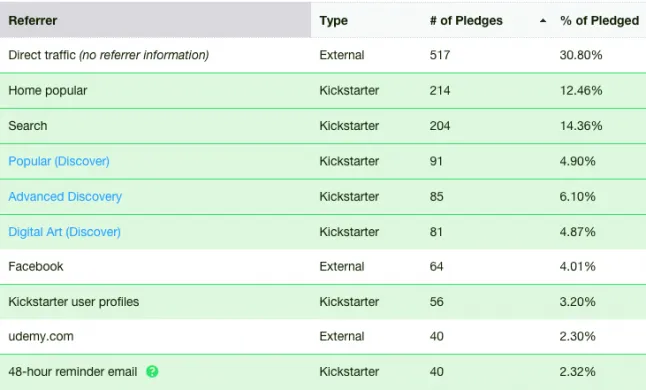646x390 pixels.
Task: Sort by the Referrer column header
Action: (33, 21)
